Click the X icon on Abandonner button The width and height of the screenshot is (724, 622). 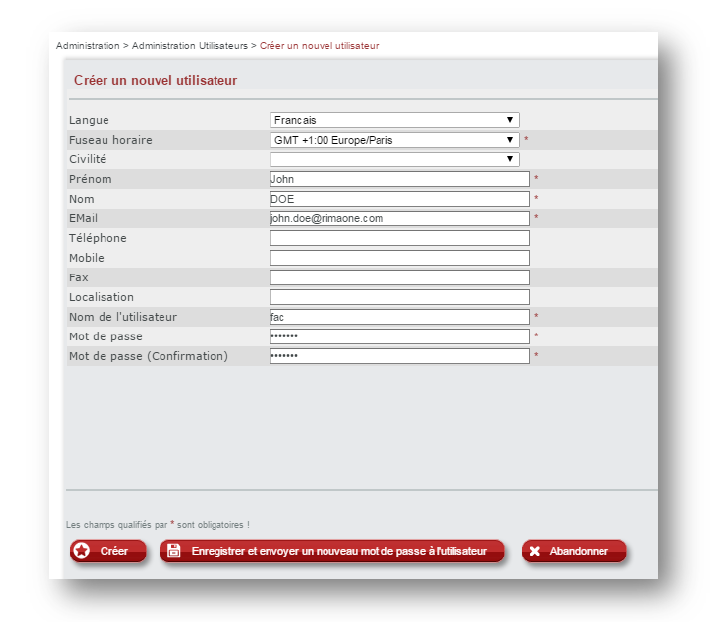point(535,551)
